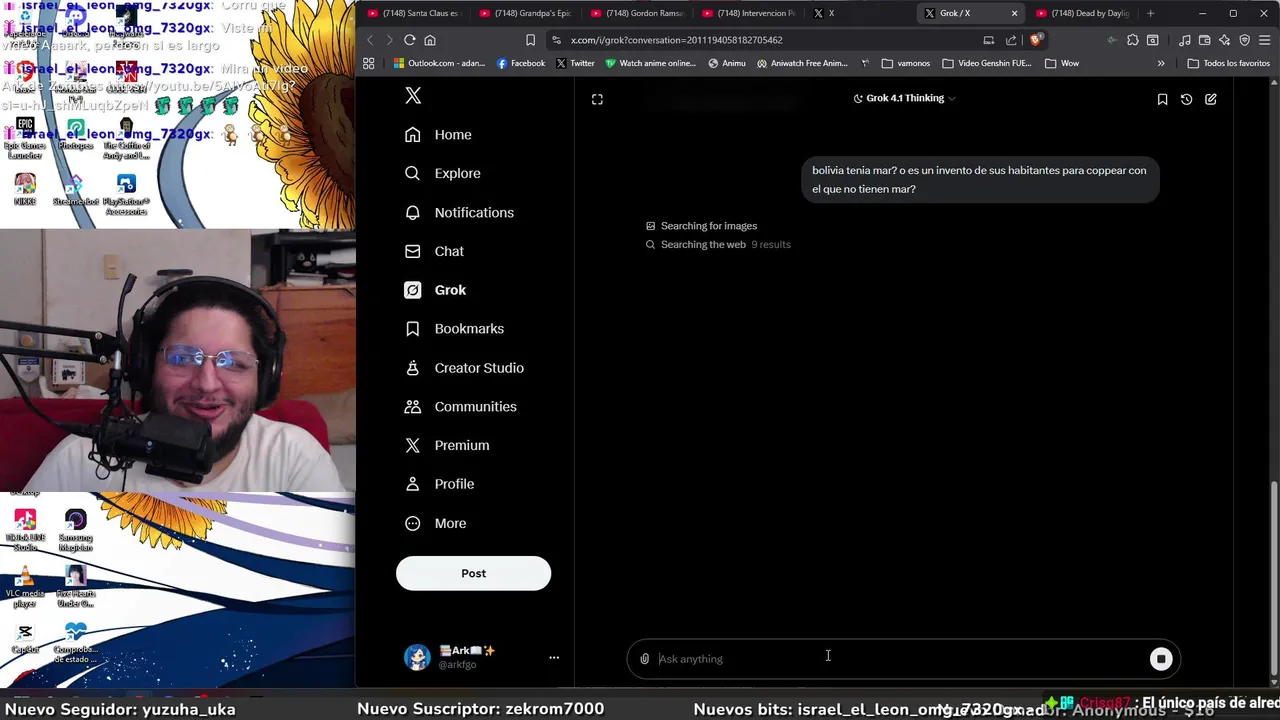Image resolution: width=1280 pixels, height=720 pixels.
Task: Bookmark this Grok conversation icon
Action: click(x=1162, y=99)
